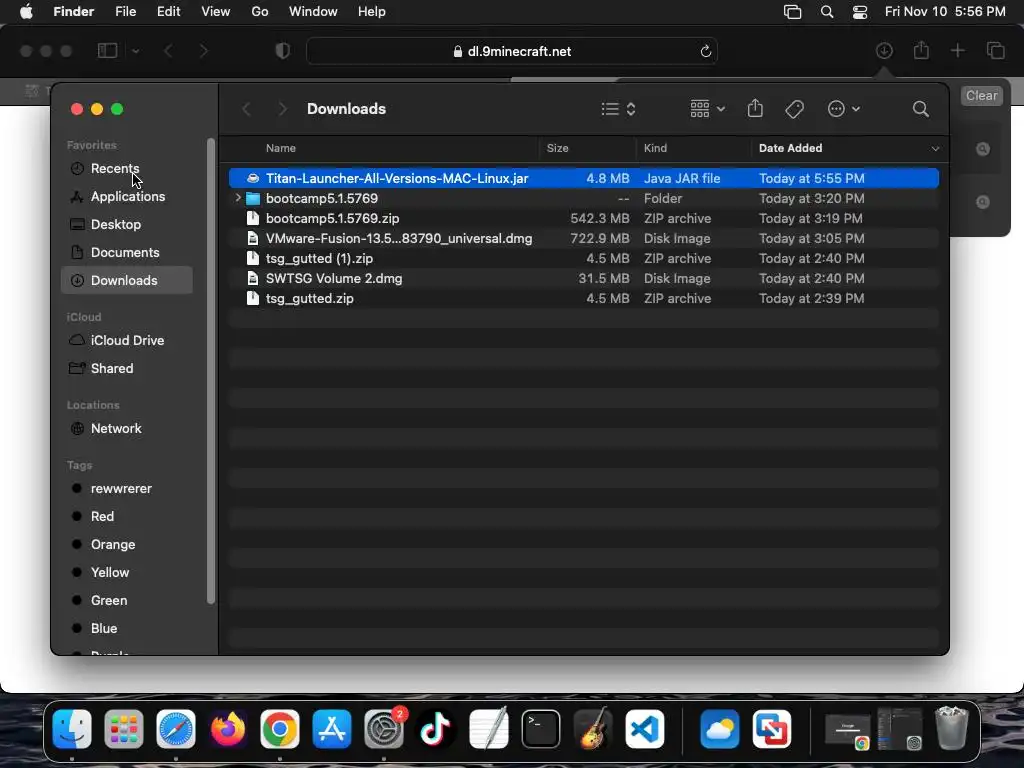The height and width of the screenshot is (768, 1024).
Task: Open TikTok from the Dock
Action: pyautogui.click(x=436, y=729)
